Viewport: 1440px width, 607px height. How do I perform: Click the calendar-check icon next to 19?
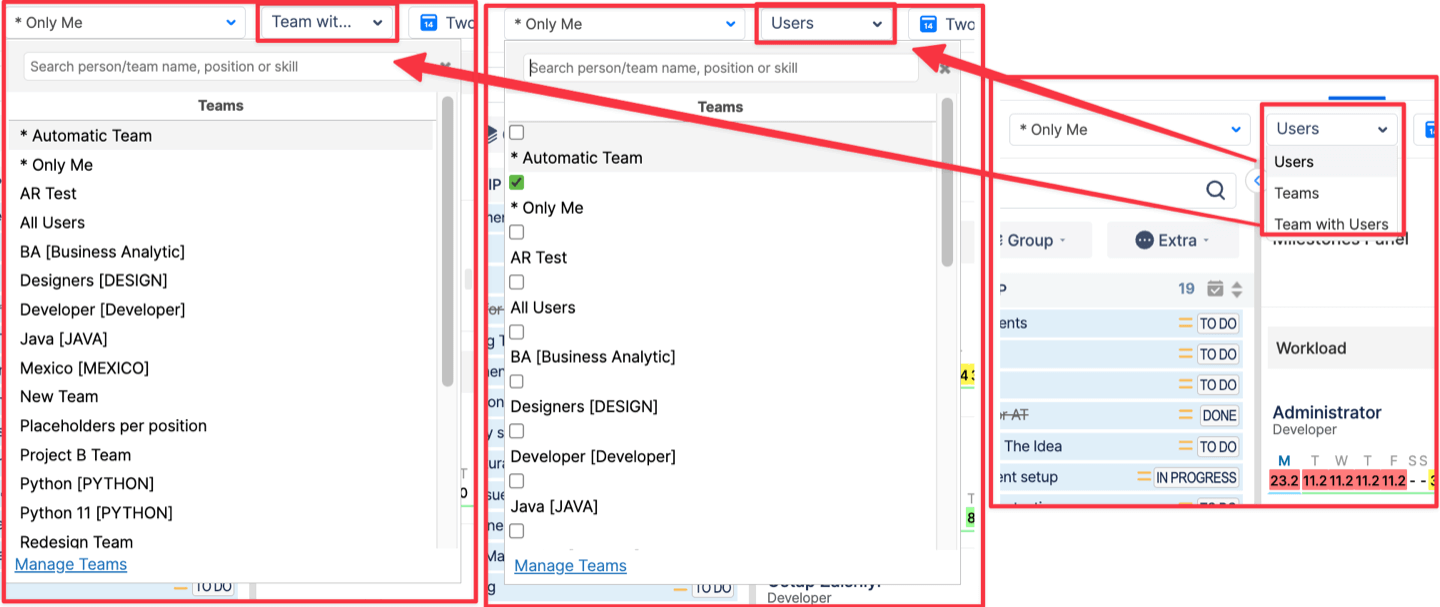click(x=1215, y=289)
